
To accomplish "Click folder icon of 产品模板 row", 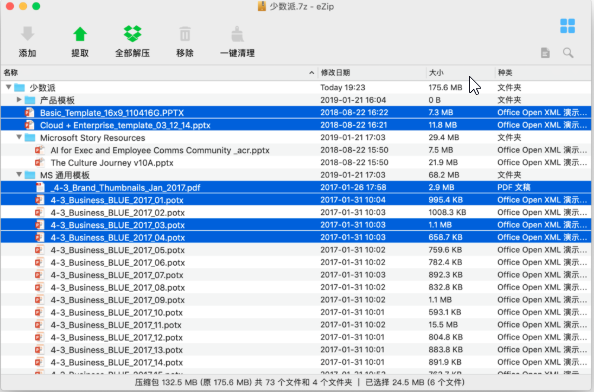I will (x=30, y=100).
